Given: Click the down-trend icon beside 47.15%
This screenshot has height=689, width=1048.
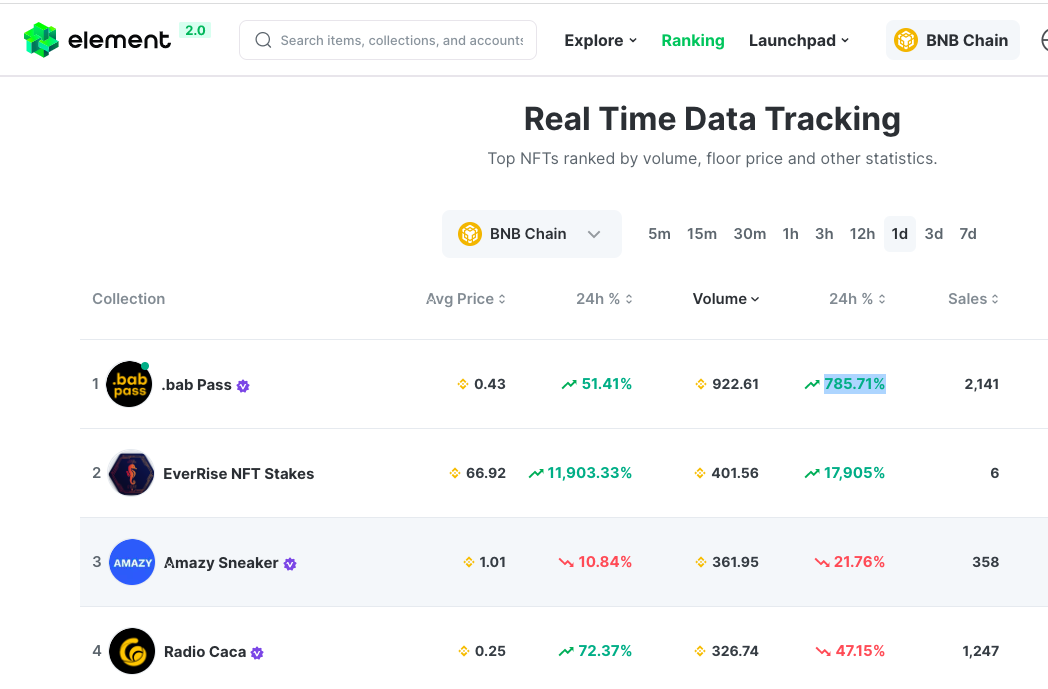Looking at the screenshot, I should (823, 652).
